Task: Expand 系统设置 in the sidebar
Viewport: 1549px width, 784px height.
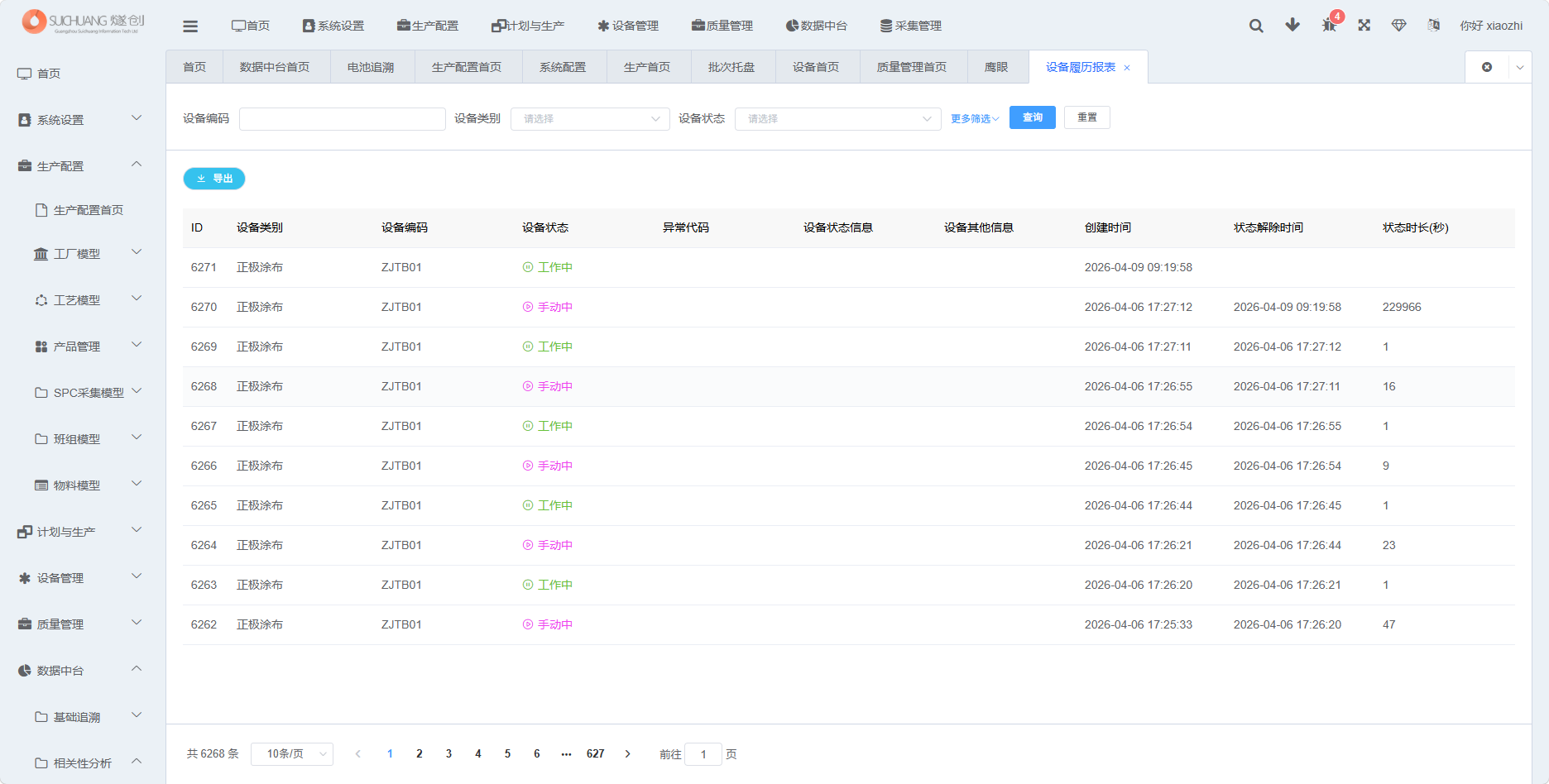Action: click(137, 118)
